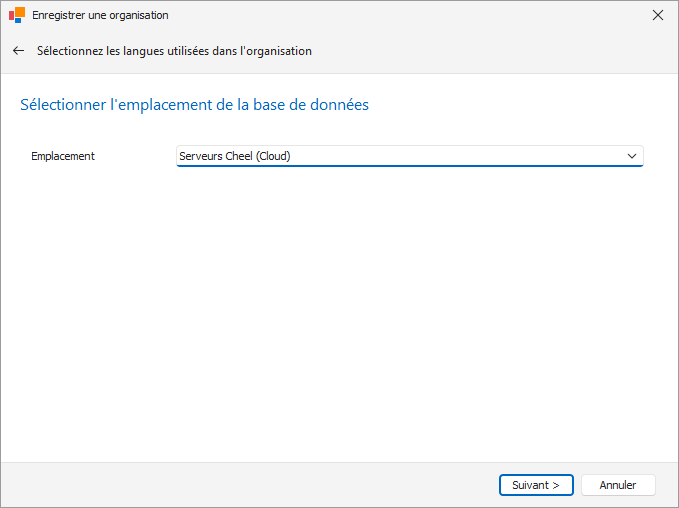The image size is (679, 508).
Task: Cancel the wizard with the Annuler button
Action: [618, 485]
